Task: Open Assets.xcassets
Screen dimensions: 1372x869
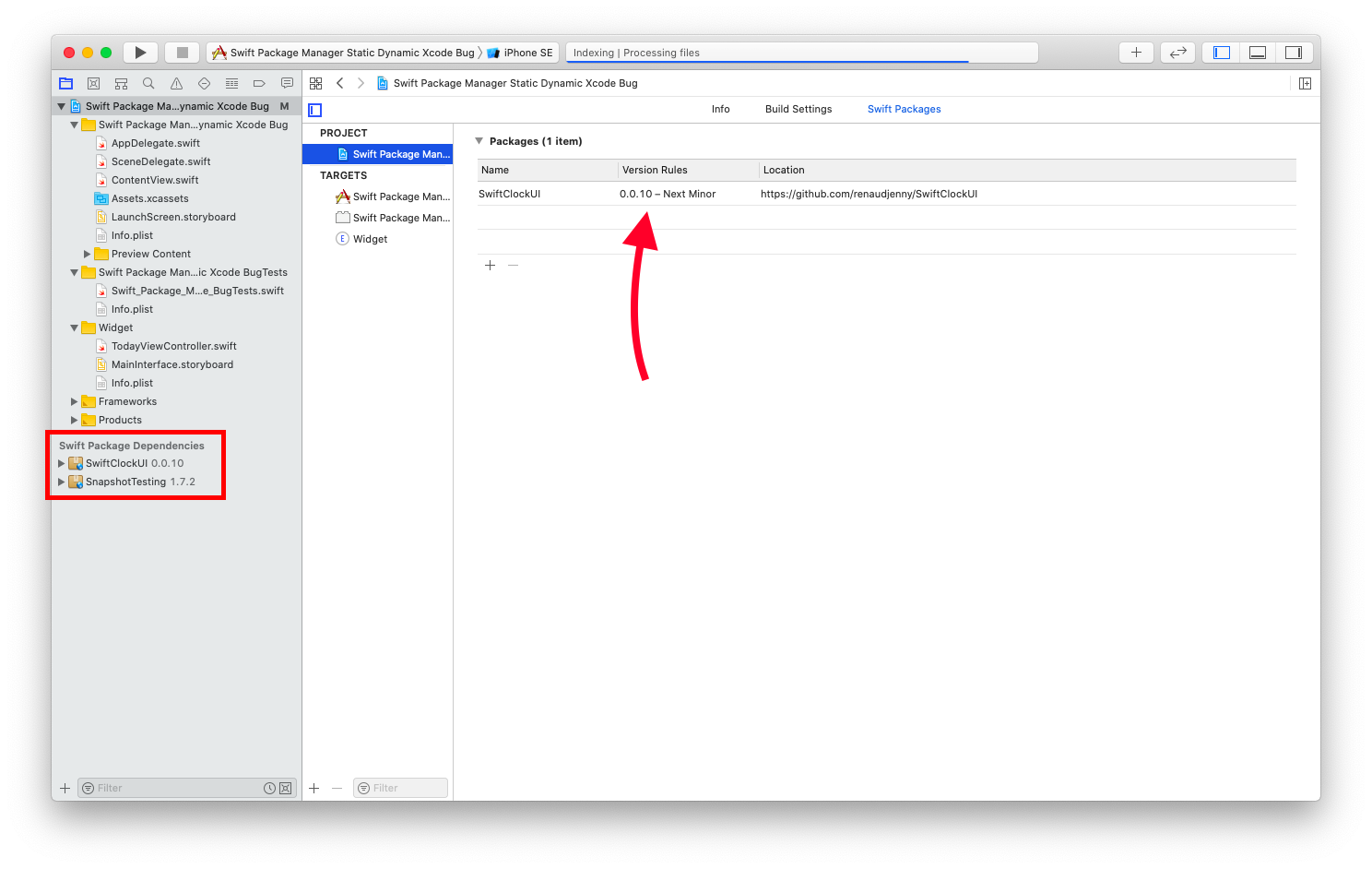Action: click(149, 198)
